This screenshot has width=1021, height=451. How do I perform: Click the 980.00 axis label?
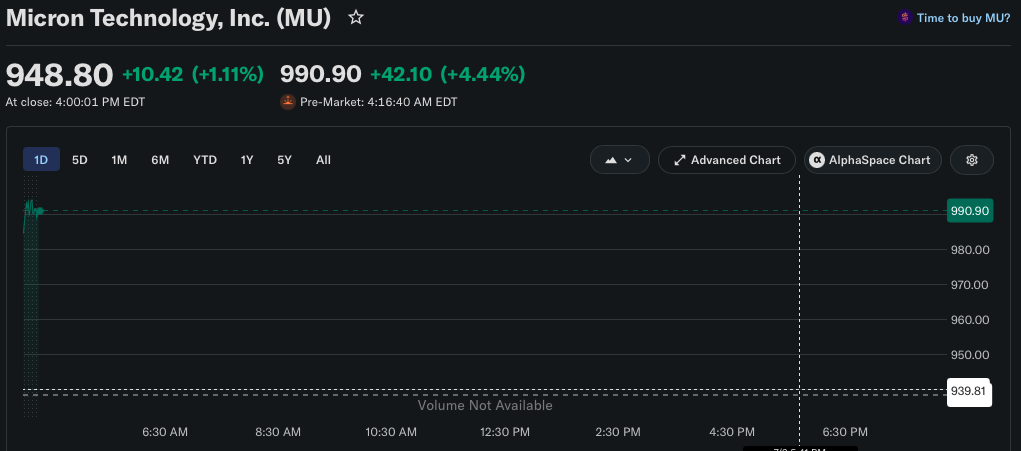[970, 250]
